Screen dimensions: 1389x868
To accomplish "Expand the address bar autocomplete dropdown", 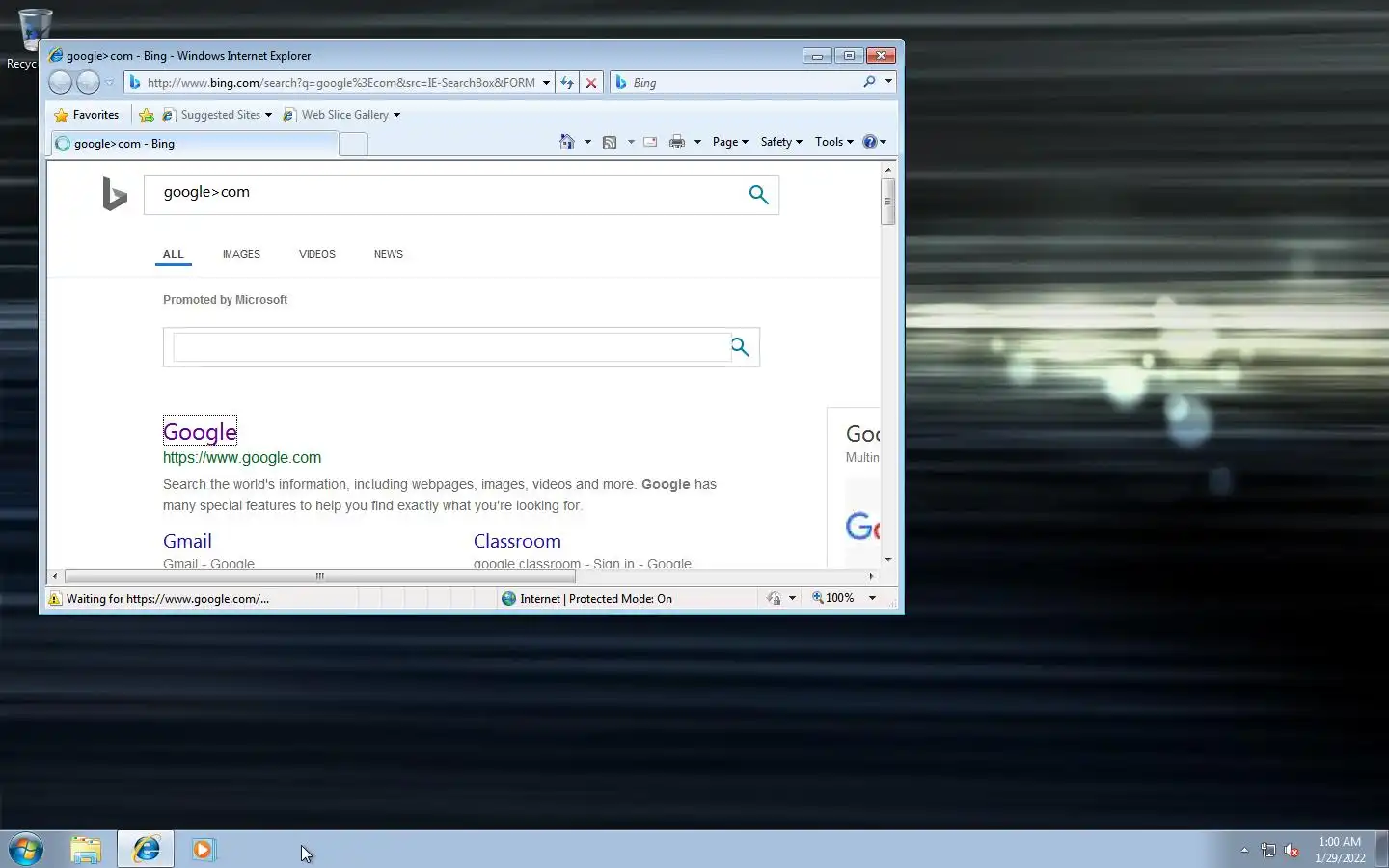I will [546, 83].
